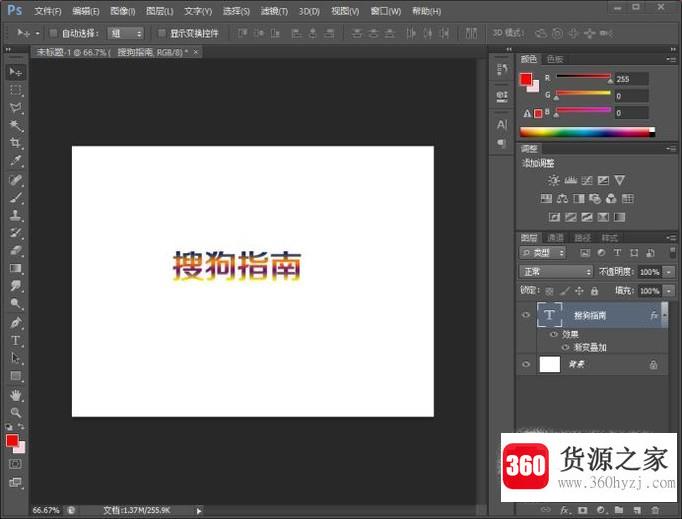Select the Eraser tool
Image resolution: width=682 pixels, height=519 pixels.
click(16, 250)
